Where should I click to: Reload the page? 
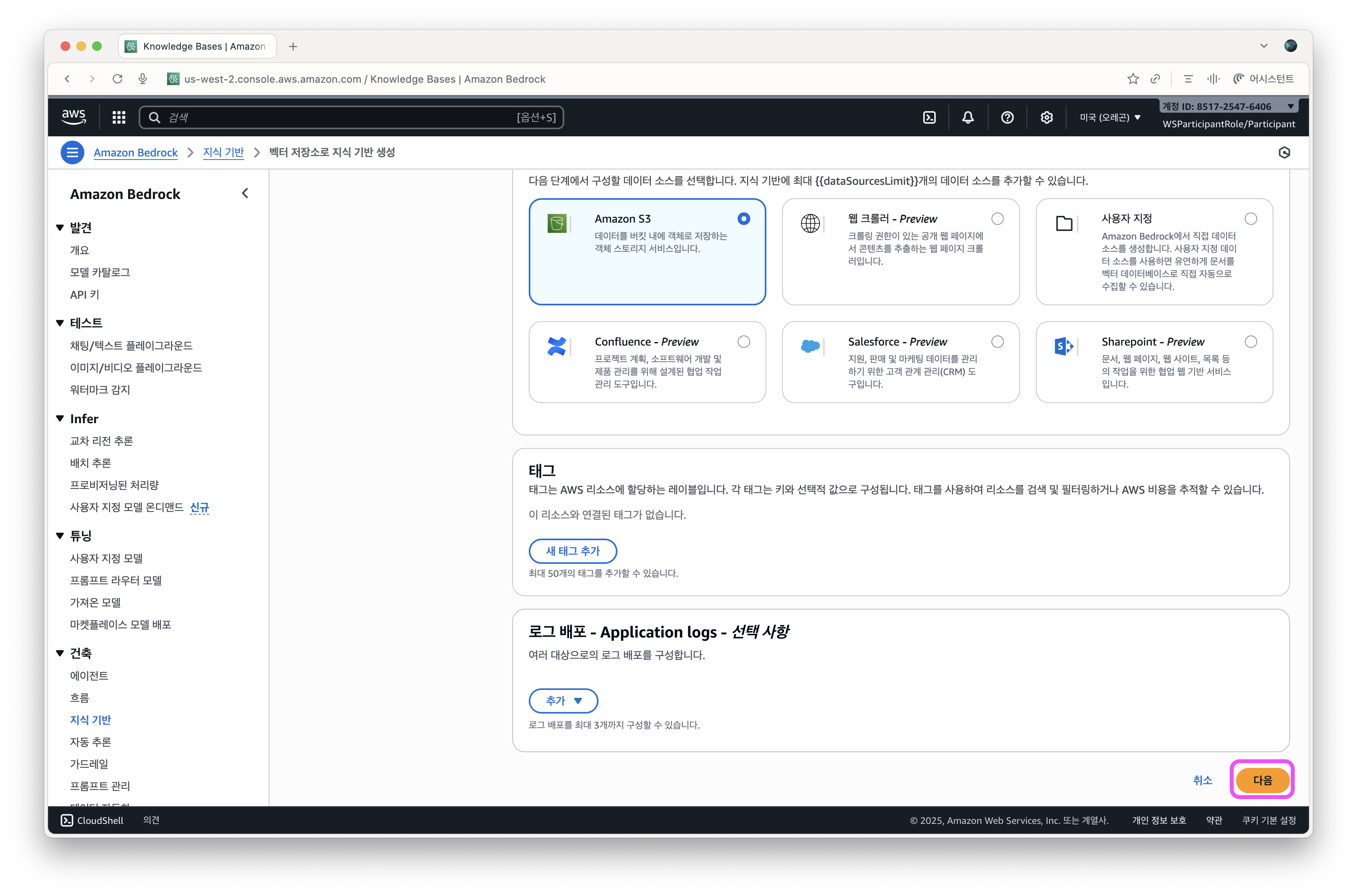(x=117, y=79)
